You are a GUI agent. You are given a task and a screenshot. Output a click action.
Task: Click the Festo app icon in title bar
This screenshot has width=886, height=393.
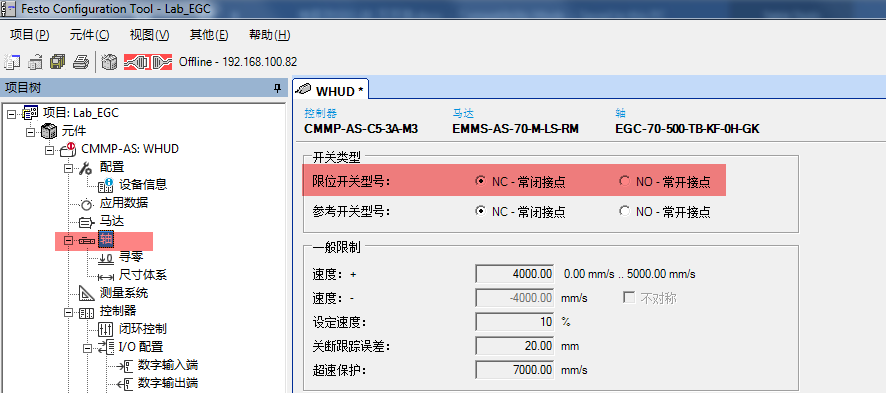point(7,8)
